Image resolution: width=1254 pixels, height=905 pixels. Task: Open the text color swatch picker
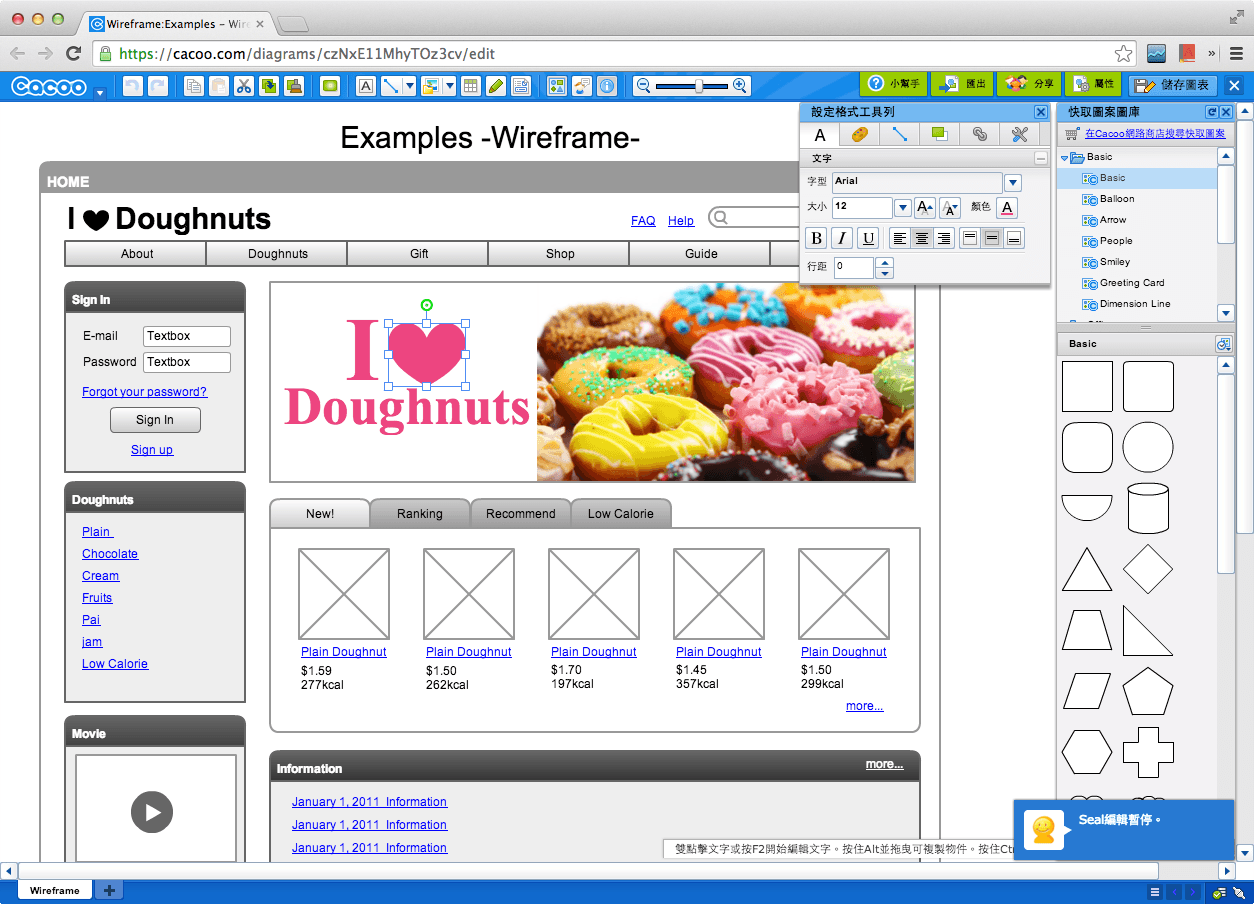1007,208
